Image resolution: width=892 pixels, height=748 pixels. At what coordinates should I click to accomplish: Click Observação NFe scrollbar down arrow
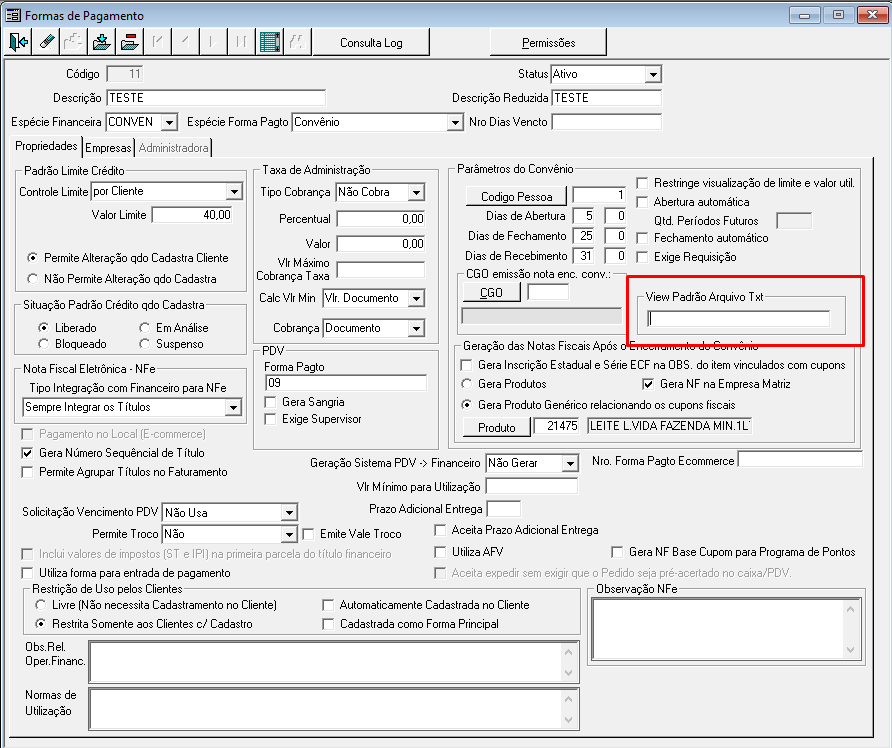coord(850,650)
